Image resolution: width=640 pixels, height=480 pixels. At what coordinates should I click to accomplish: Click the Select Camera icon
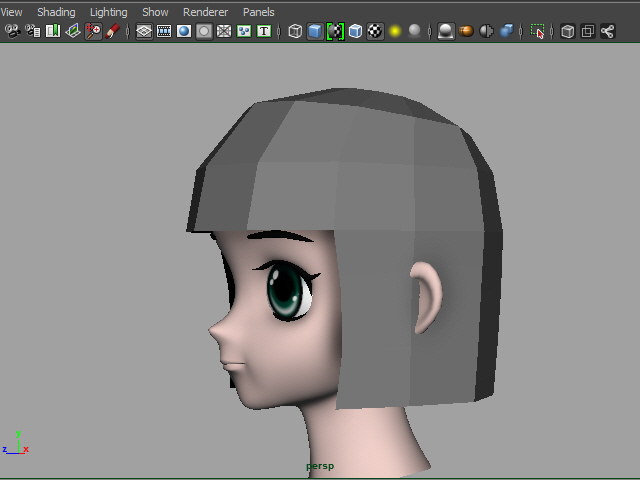click(12, 31)
